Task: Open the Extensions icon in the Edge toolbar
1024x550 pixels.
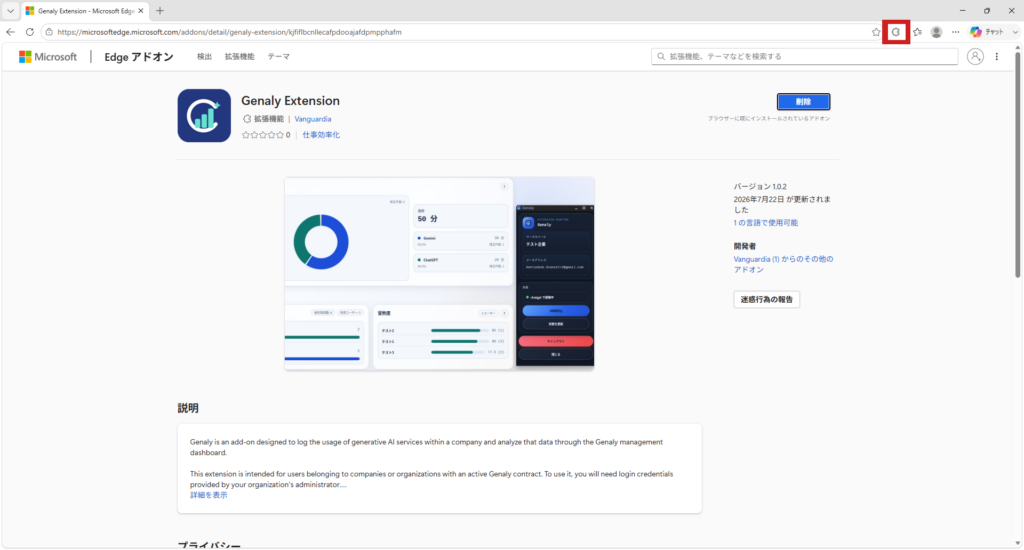Action: (x=896, y=32)
